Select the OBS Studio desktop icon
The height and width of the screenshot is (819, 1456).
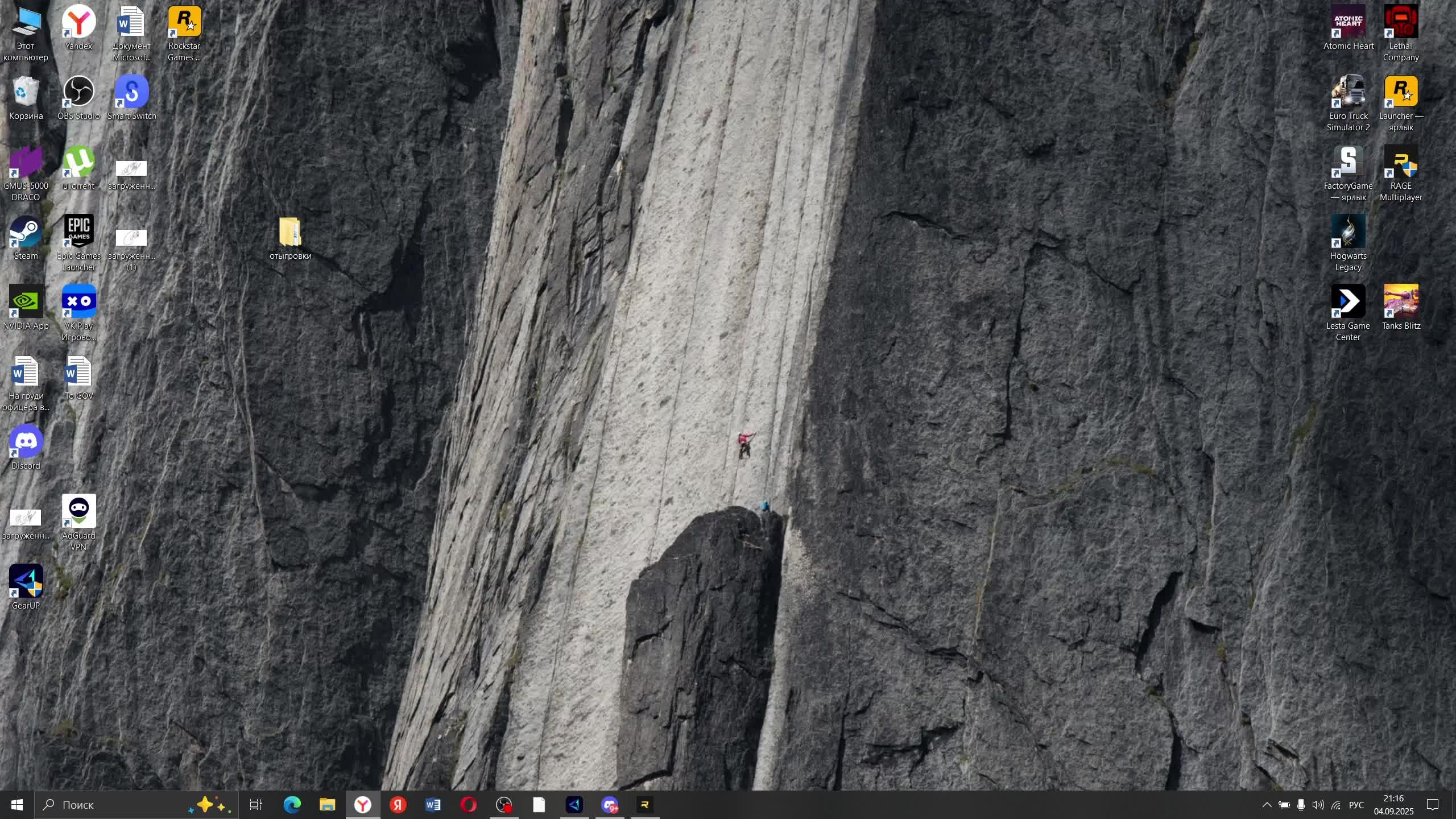coord(78,92)
